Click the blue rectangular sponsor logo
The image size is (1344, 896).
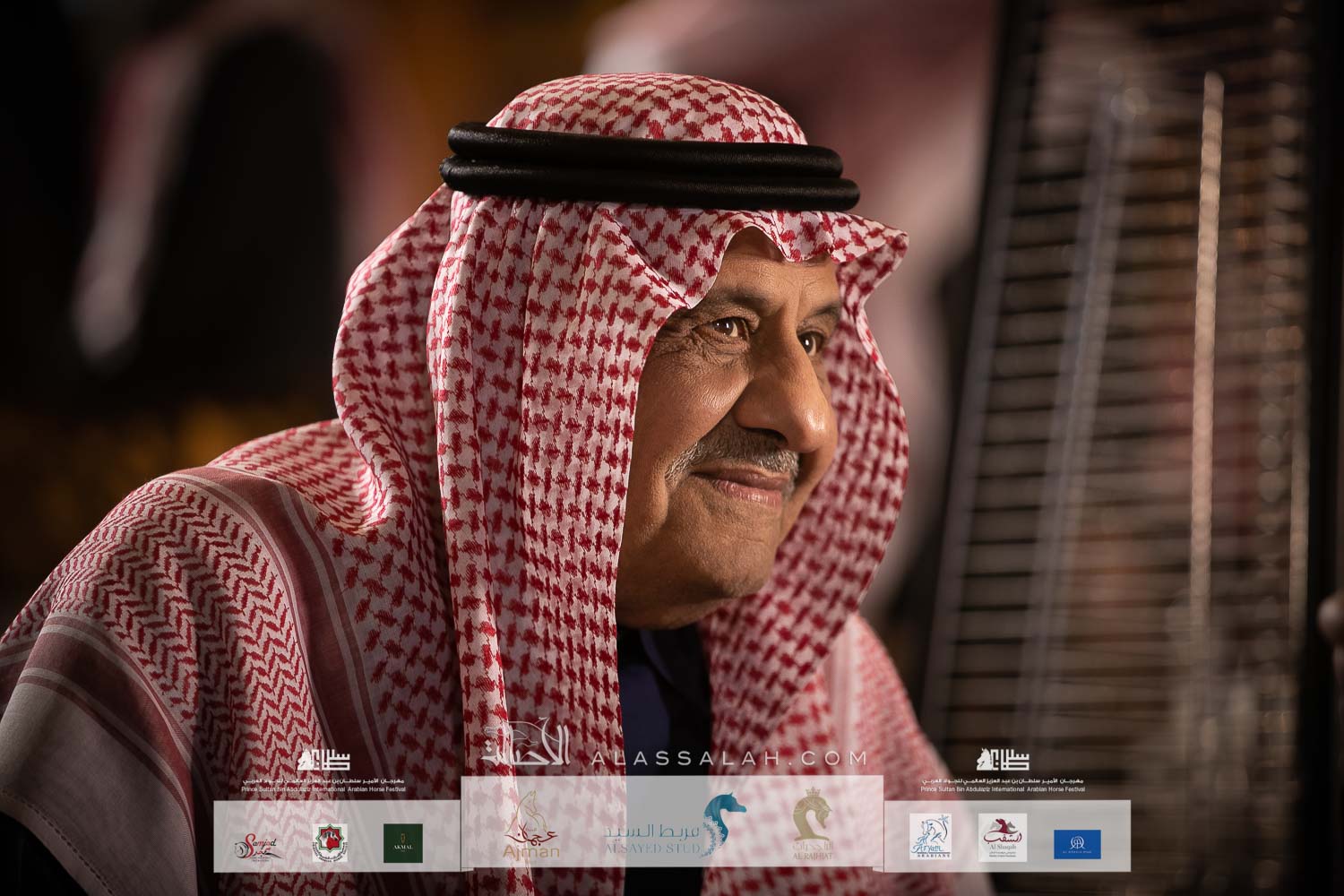[1078, 843]
